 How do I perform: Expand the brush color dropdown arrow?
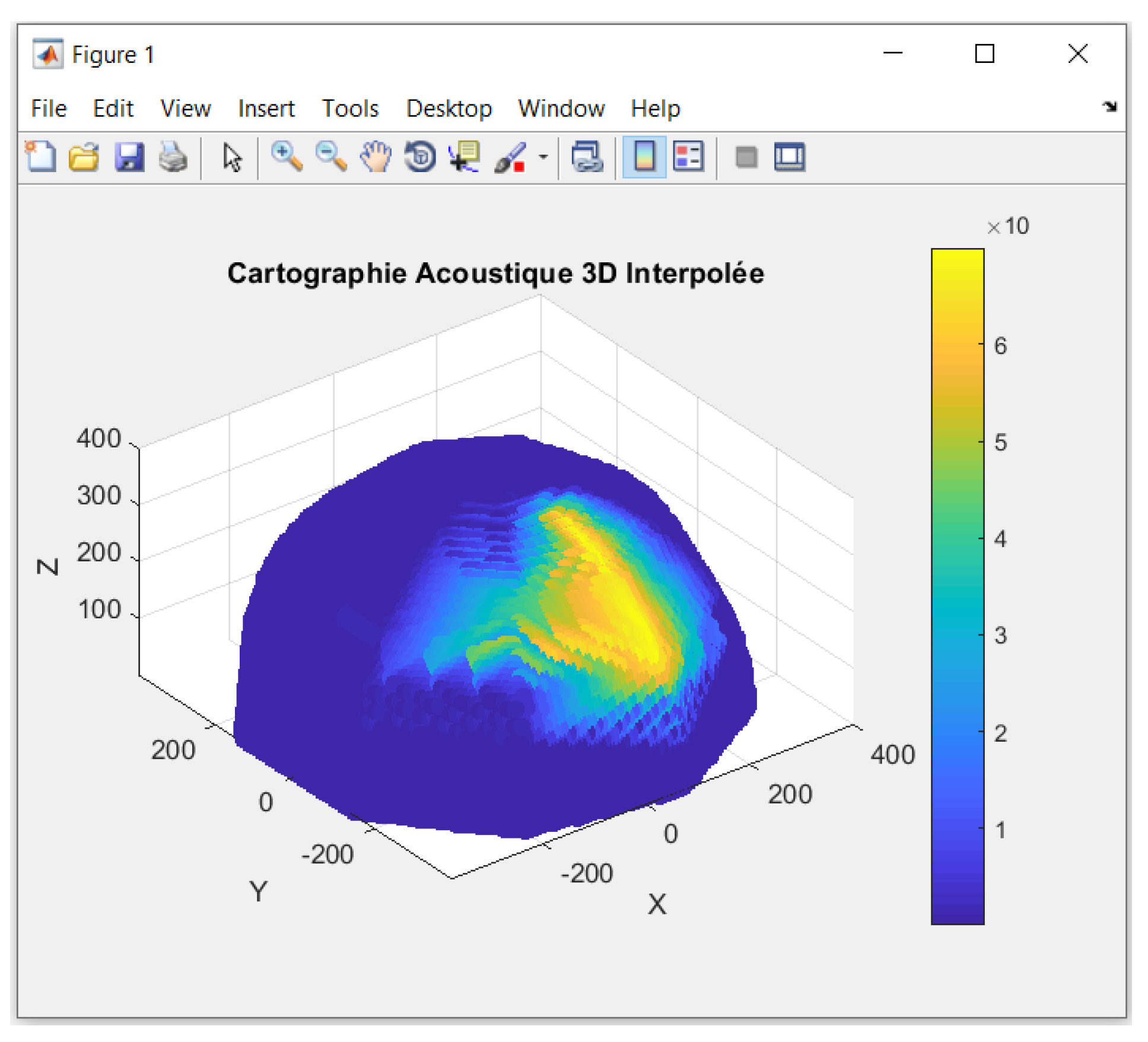click(543, 157)
